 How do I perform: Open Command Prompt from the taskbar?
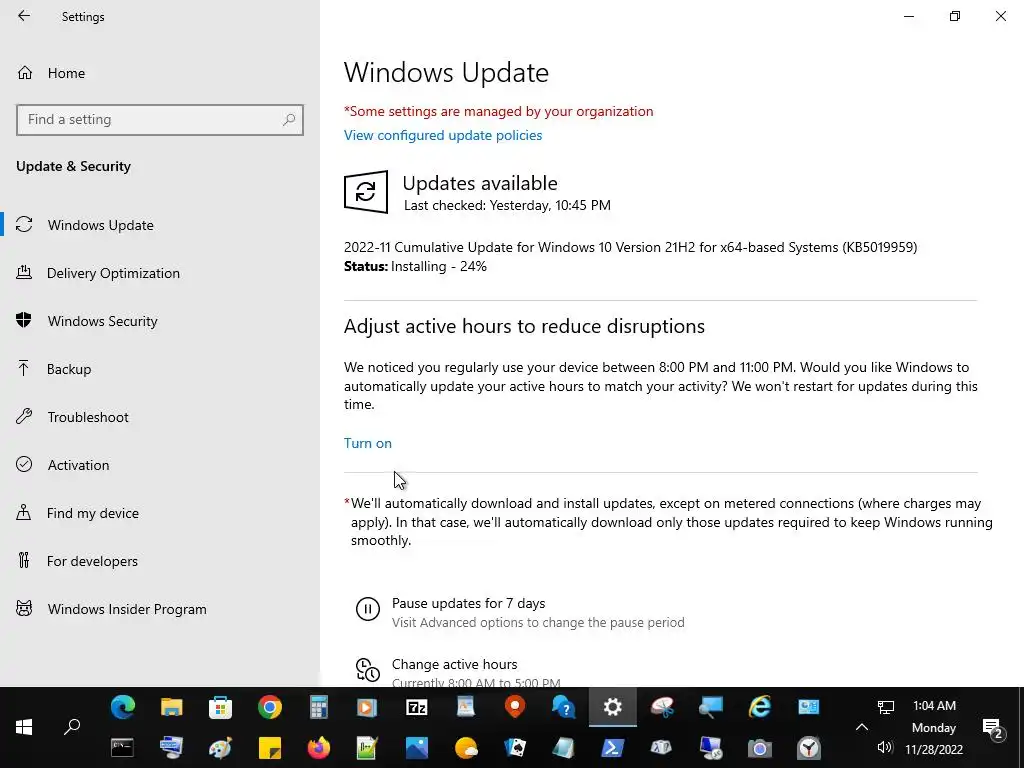123,748
